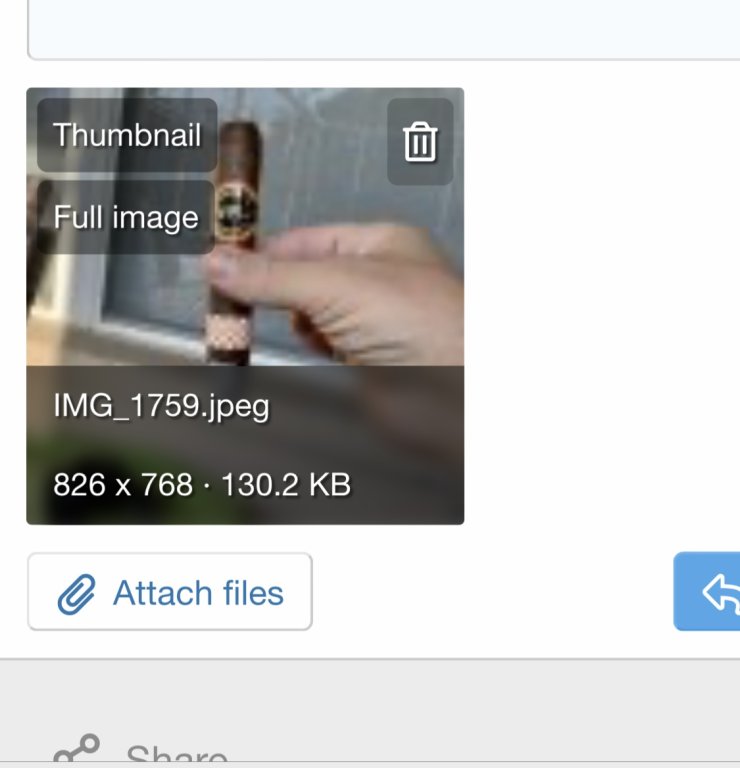Click the 826 x 768 · 130.2 KB info line
Screen dimensions: 740x768
point(202,484)
